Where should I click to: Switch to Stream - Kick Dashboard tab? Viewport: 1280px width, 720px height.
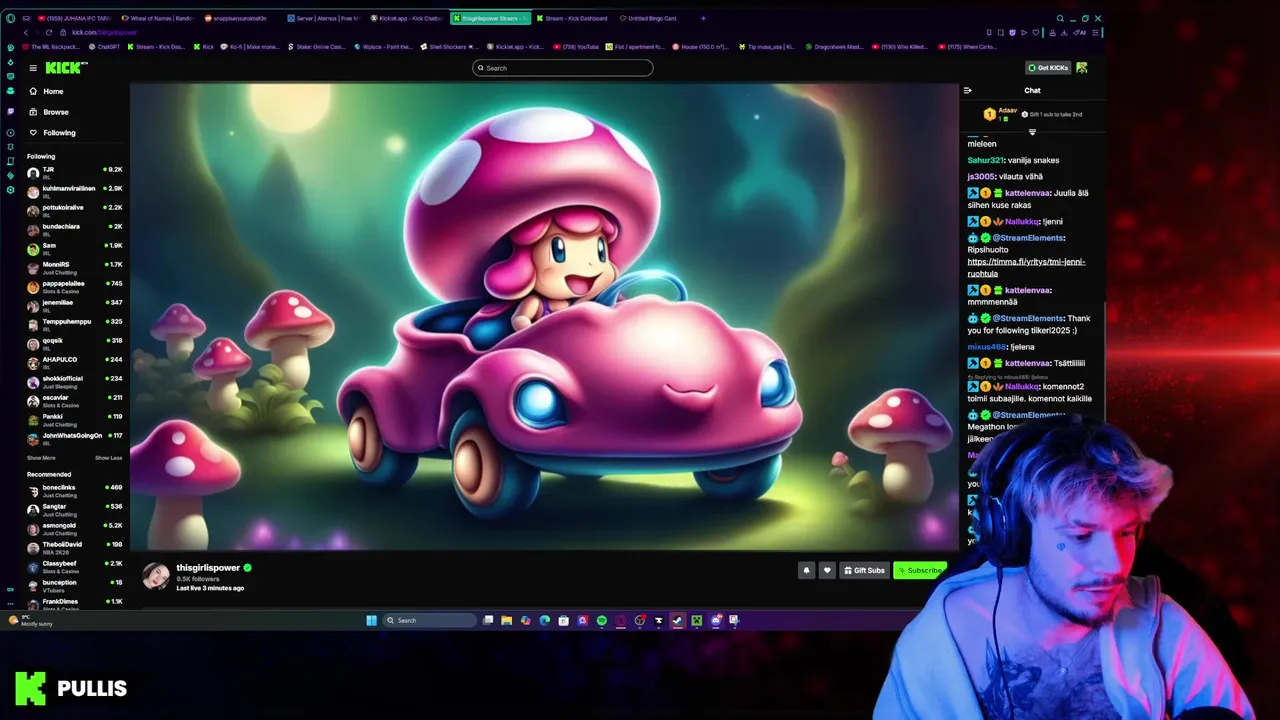(572, 18)
